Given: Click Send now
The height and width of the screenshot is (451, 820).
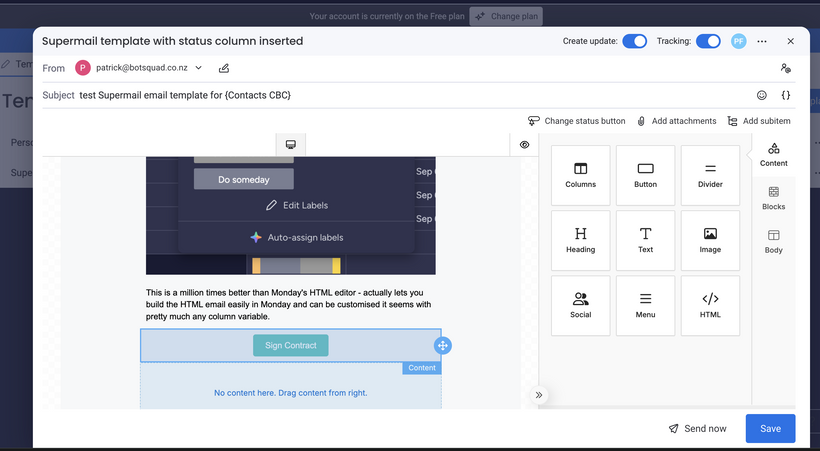Looking at the screenshot, I should coord(698,429).
